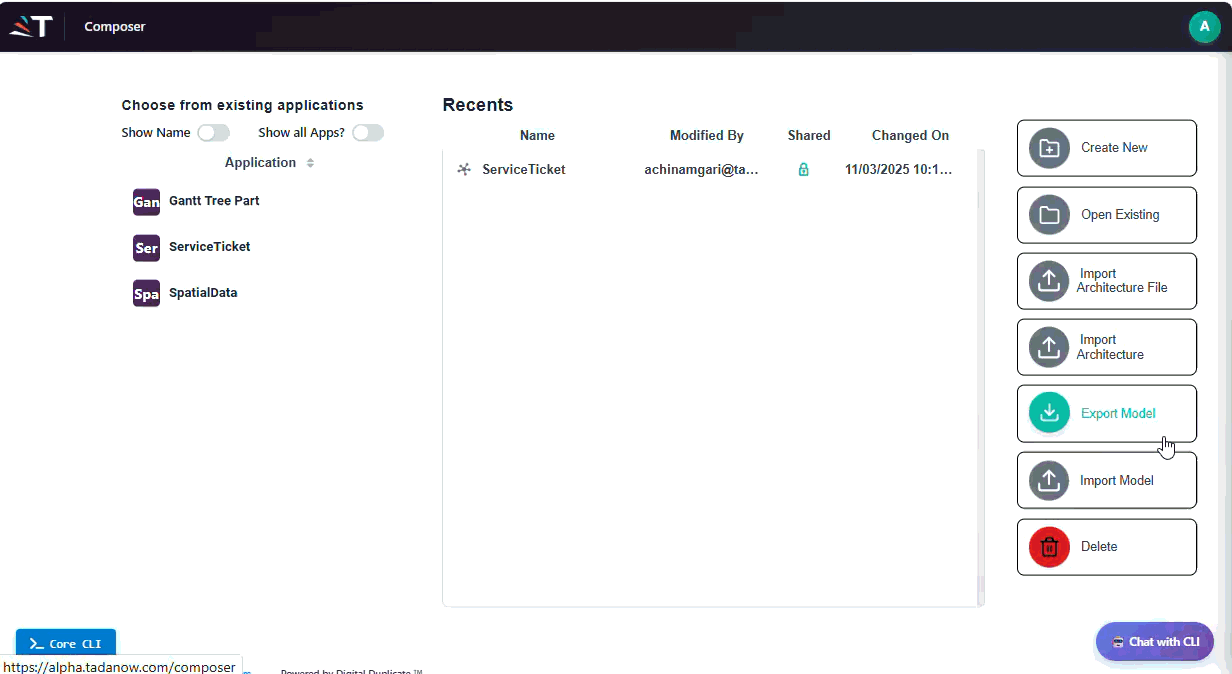Click the Ser app icon
Viewport: 1232px width, 674px height.
coord(146,248)
